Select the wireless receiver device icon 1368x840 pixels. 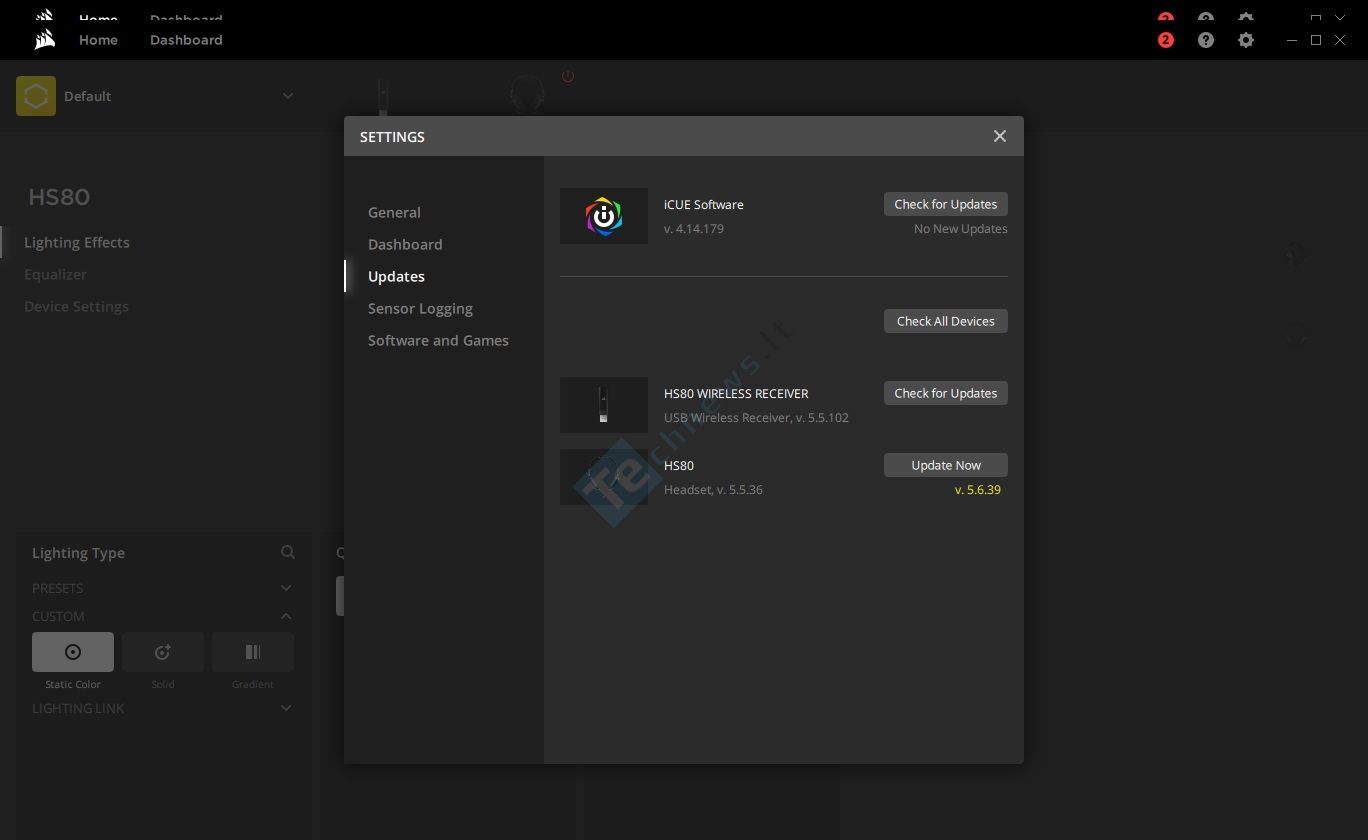pos(383,96)
